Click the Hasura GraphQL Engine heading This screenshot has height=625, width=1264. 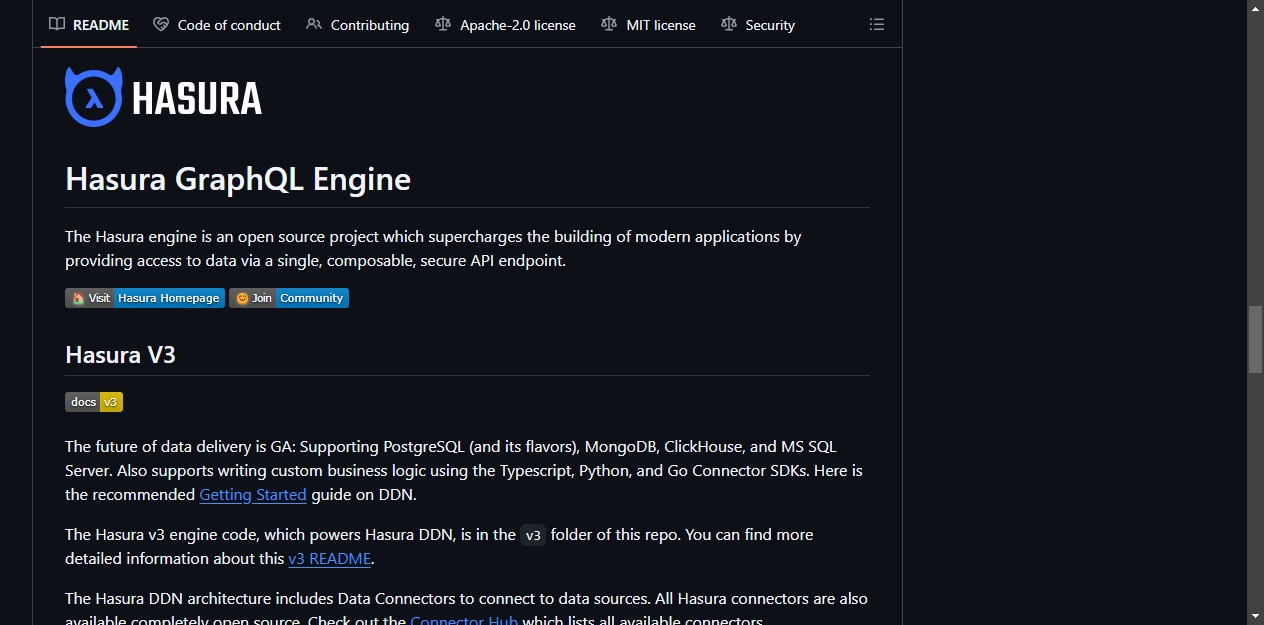click(238, 179)
